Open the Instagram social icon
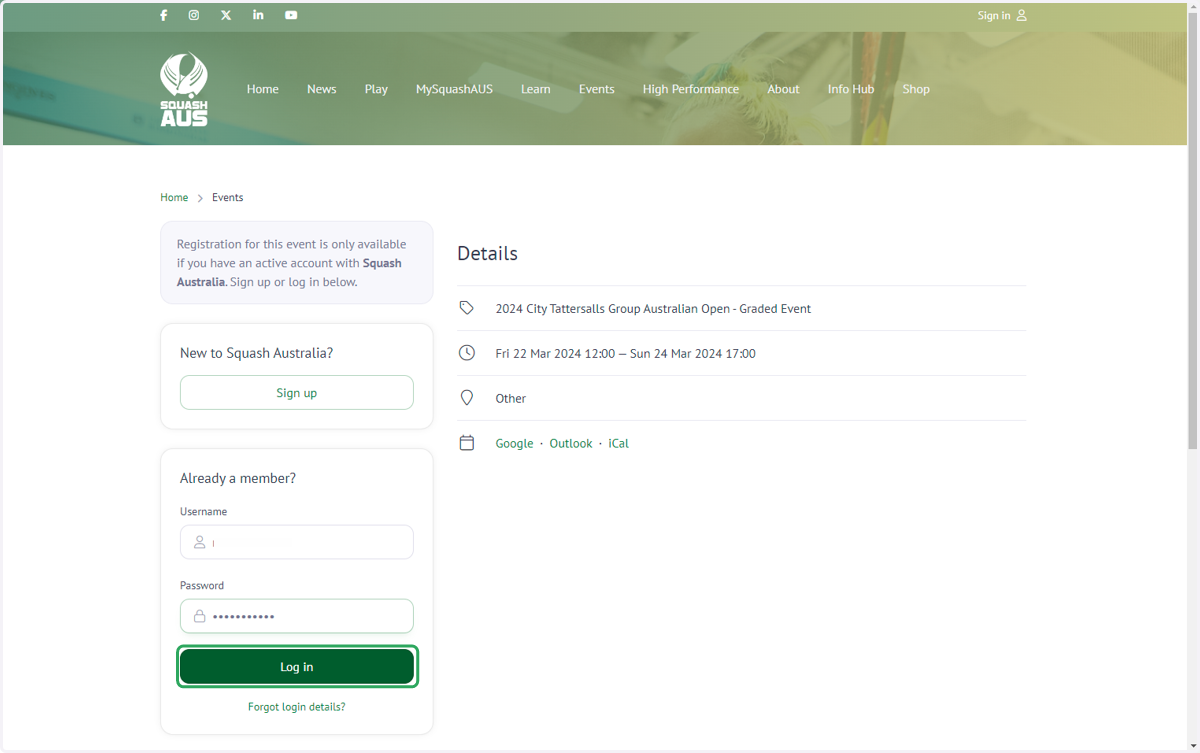The width and height of the screenshot is (1200, 753). 194,15
